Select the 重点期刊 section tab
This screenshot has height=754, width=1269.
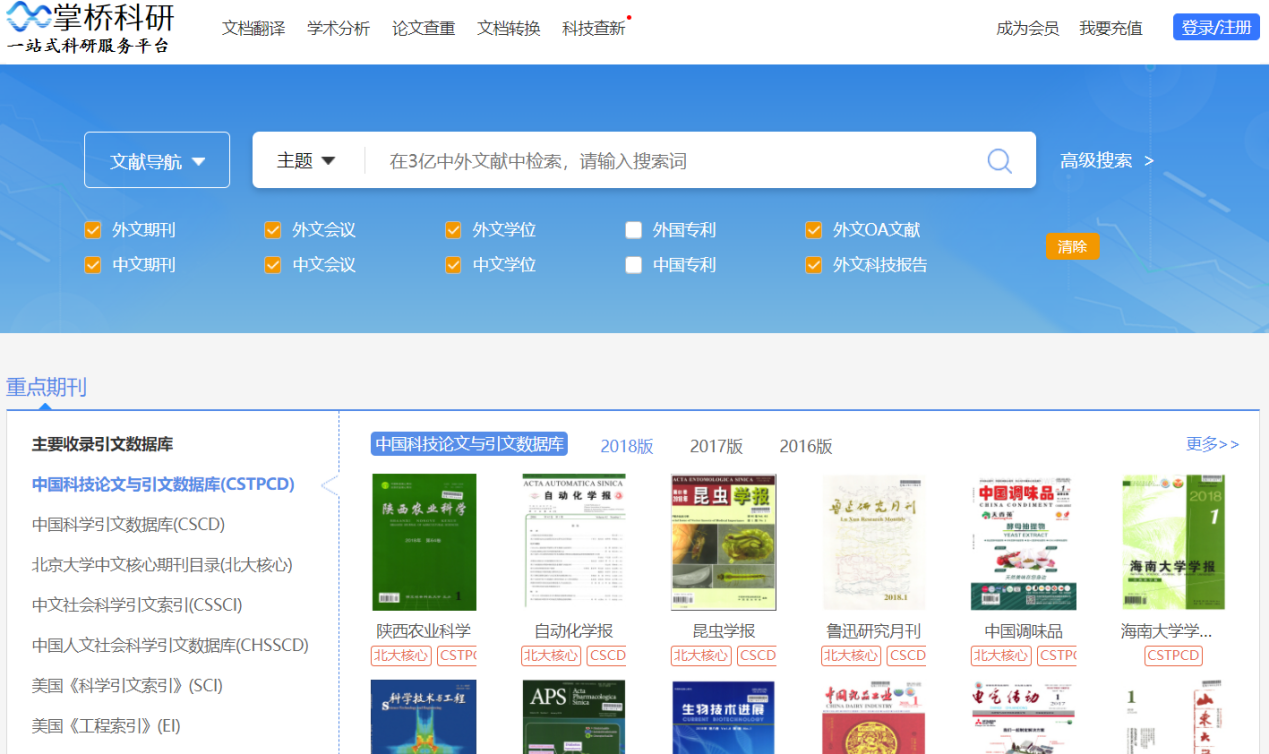pos(46,387)
